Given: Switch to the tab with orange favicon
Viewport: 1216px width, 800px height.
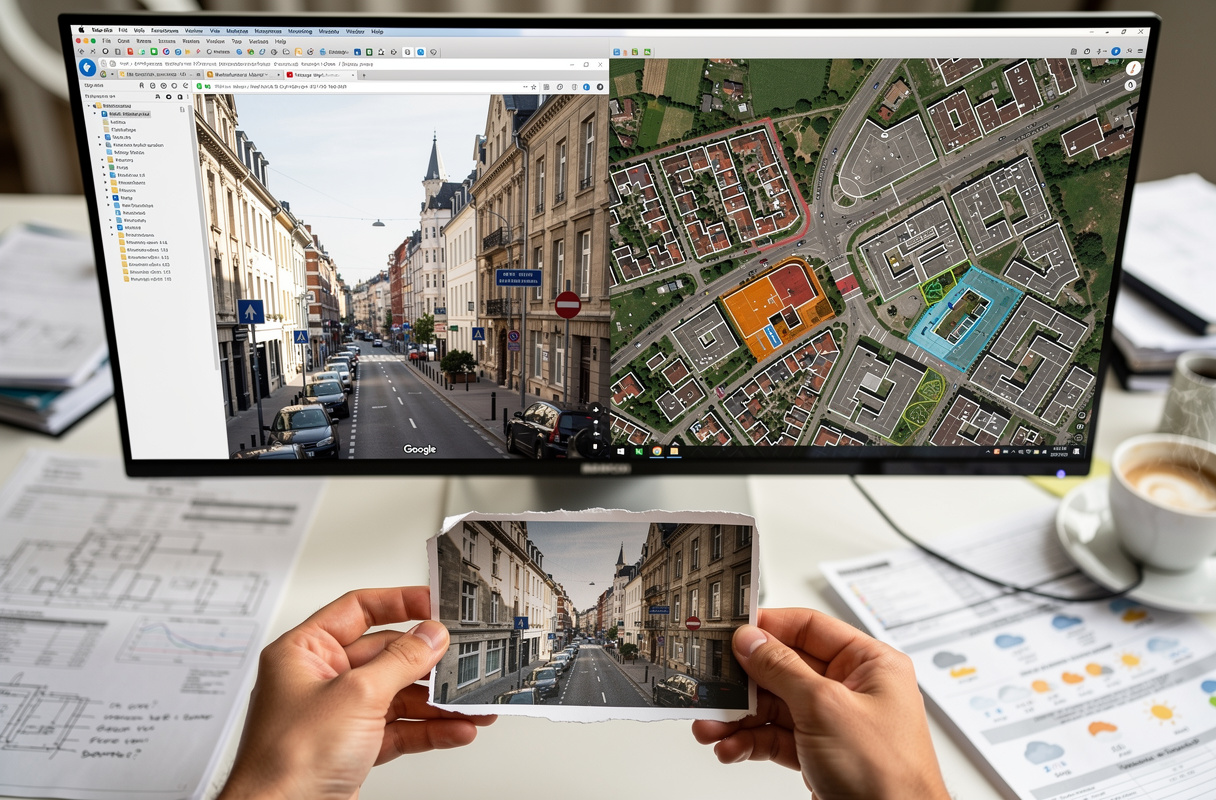Looking at the screenshot, I should click(244, 75).
